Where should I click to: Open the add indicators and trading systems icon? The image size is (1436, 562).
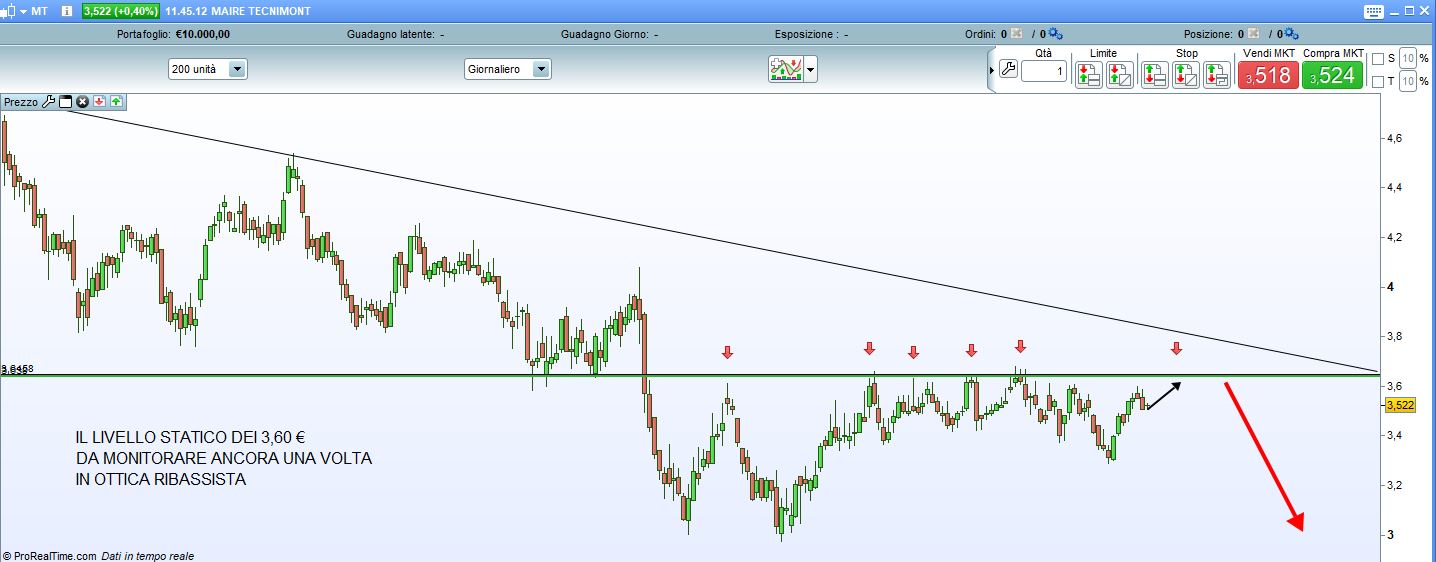pyautogui.click(x=785, y=69)
